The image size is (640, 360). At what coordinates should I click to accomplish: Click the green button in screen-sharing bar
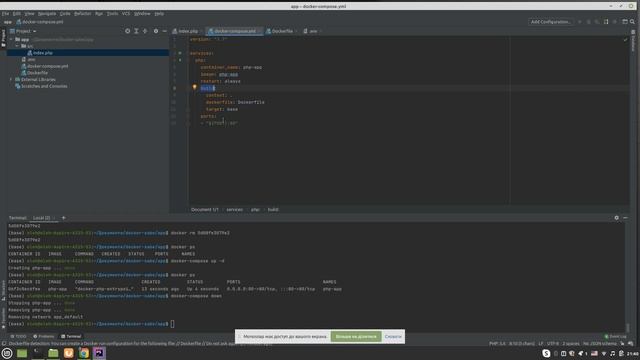pos(356,336)
